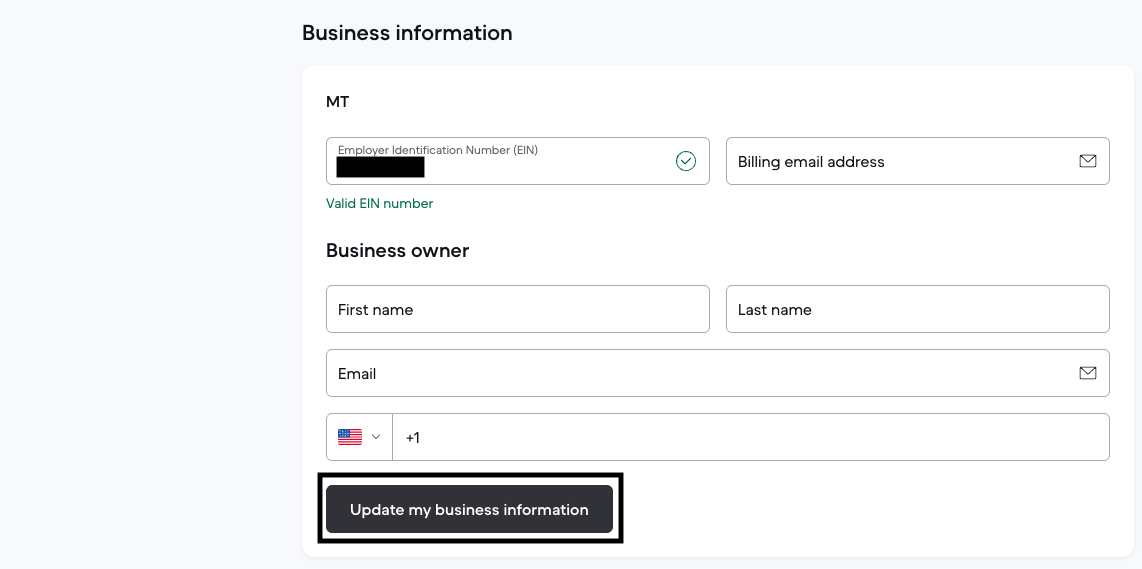Click the United States flag icon

coord(349,437)
